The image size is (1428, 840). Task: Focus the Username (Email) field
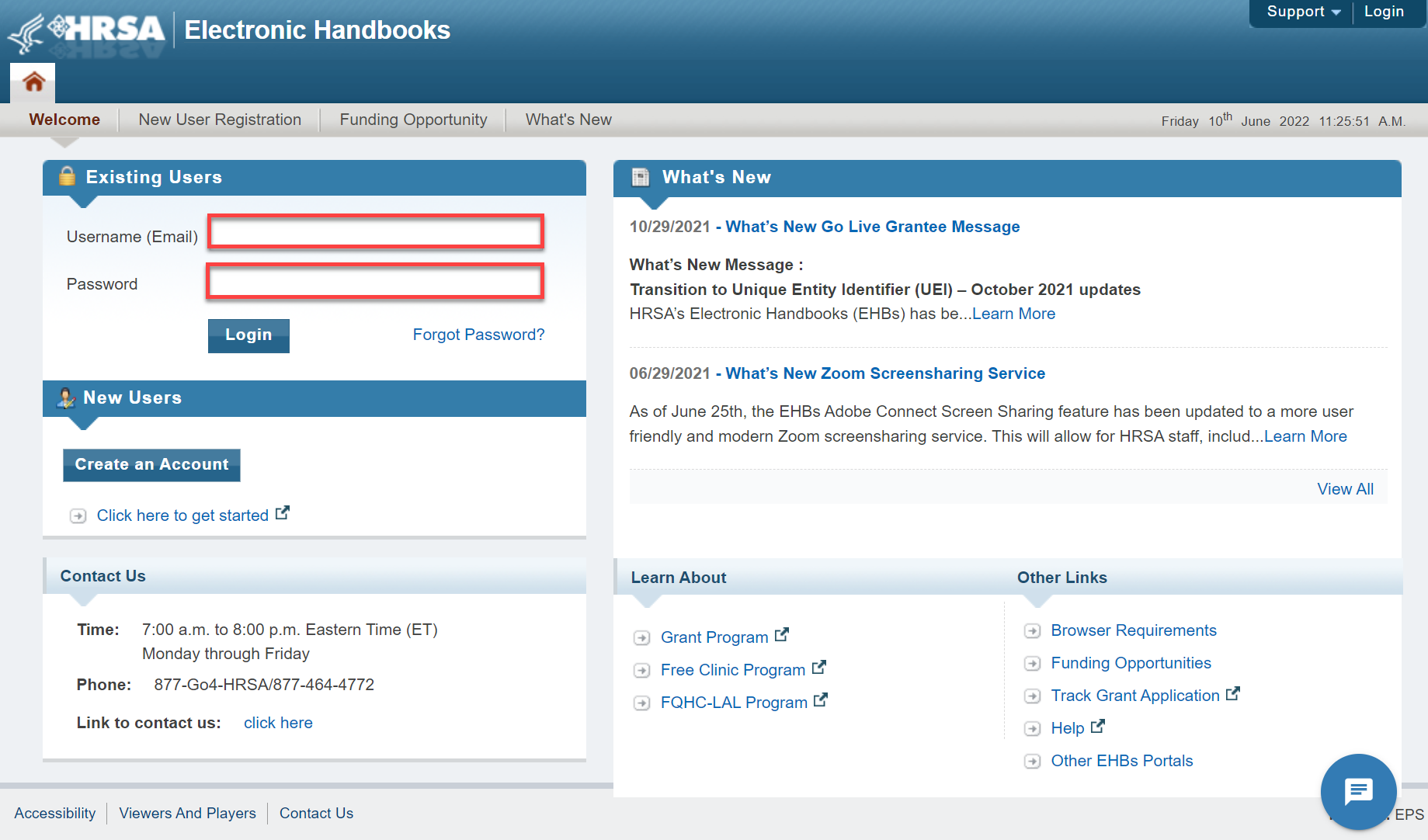tap(376, 231)
